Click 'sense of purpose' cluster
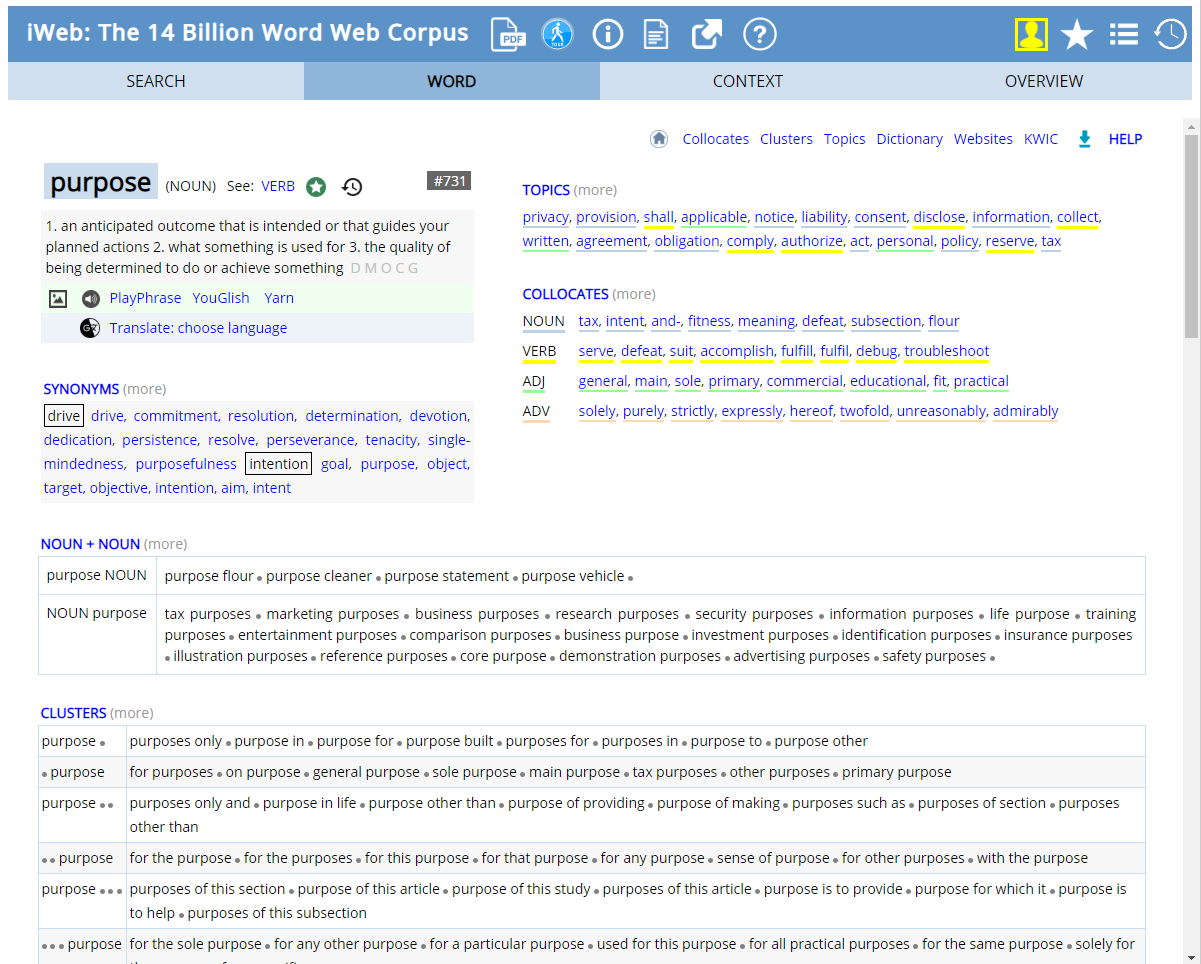Image resolution: width=1201 pixels, height=964 pixels. (773, 858)
